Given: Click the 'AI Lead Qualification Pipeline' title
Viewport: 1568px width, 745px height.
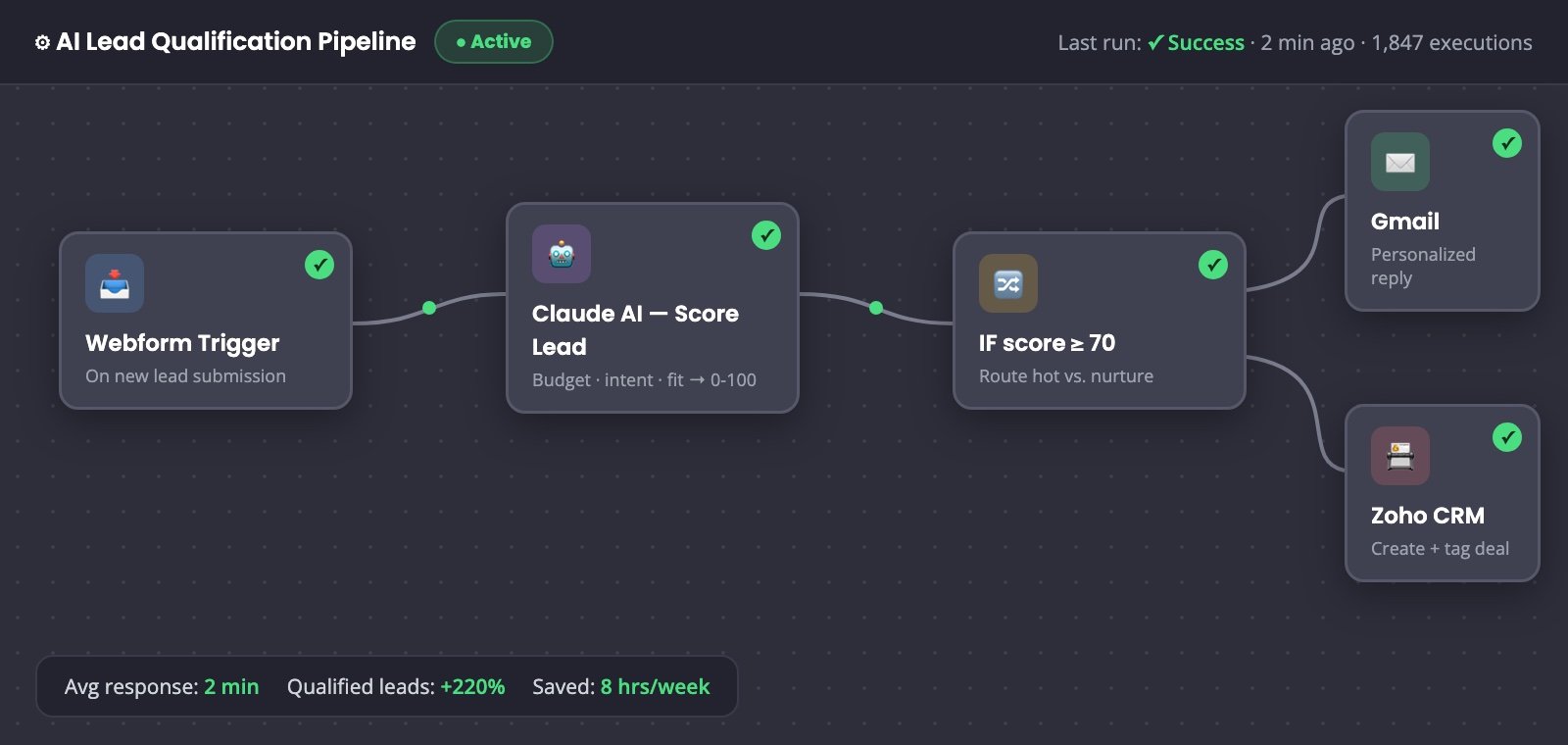Looking at the screenshot, I should tap(236, 41).
